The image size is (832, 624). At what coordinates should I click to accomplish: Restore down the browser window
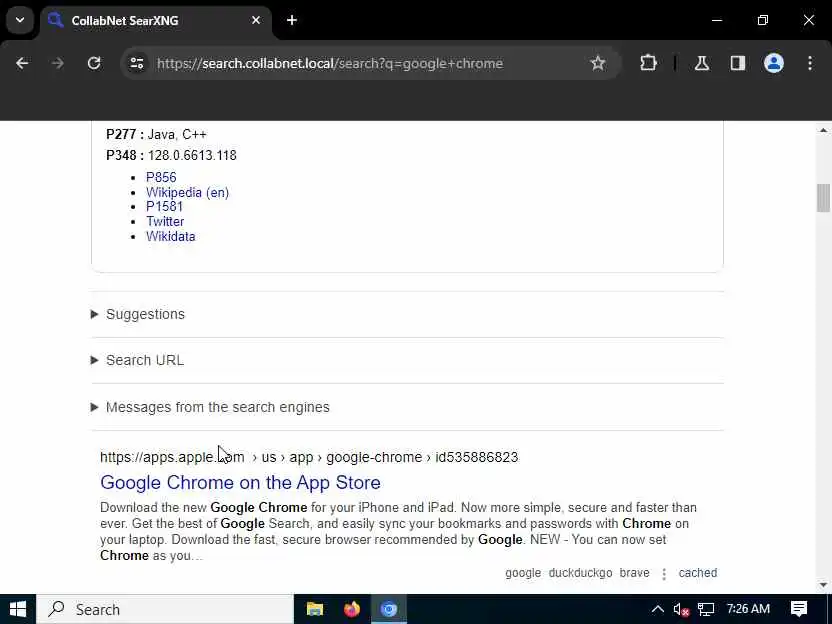tap(762, 20)
